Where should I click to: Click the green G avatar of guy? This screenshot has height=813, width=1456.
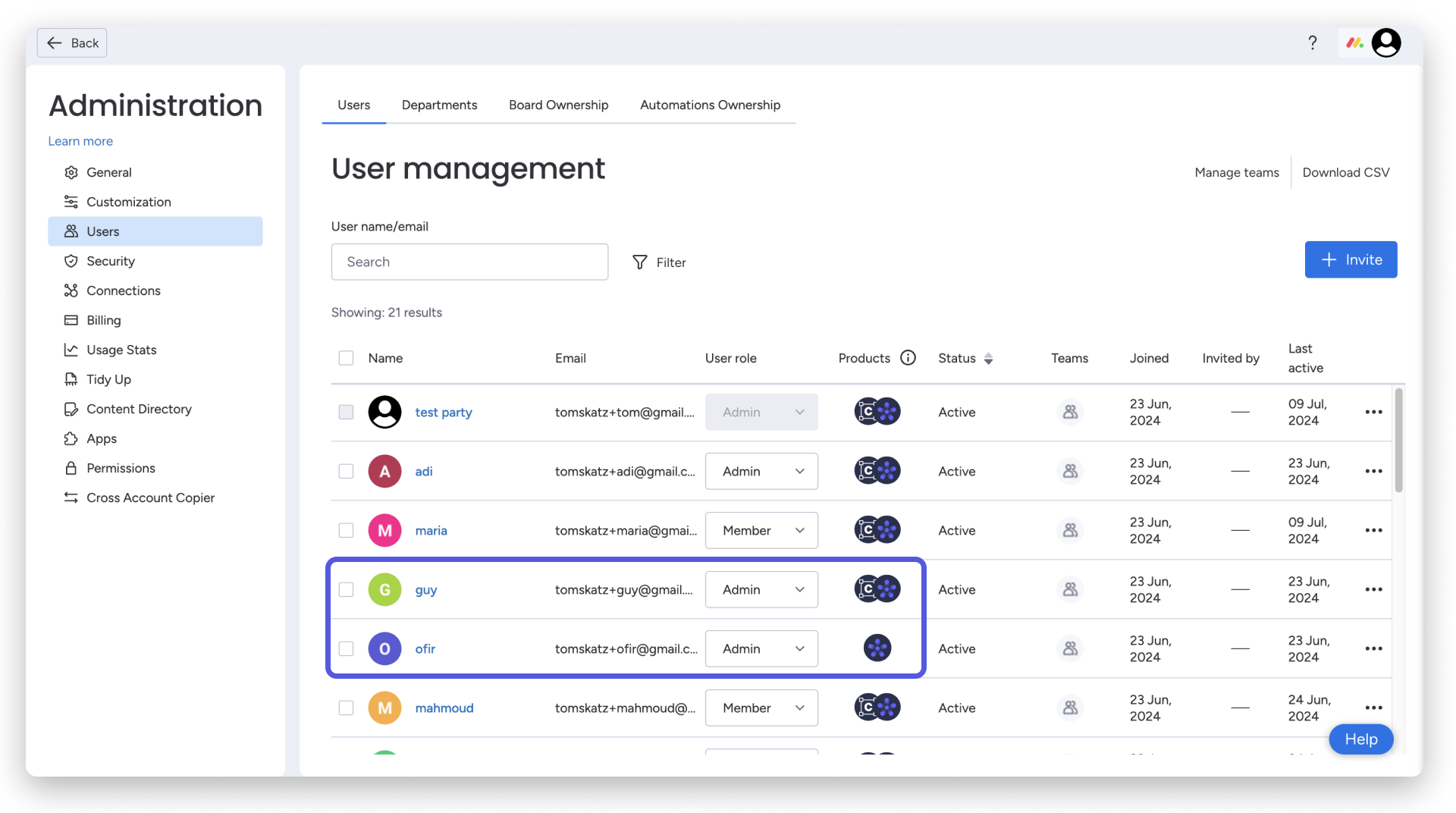pyautogui.click(x=384, y=589)
